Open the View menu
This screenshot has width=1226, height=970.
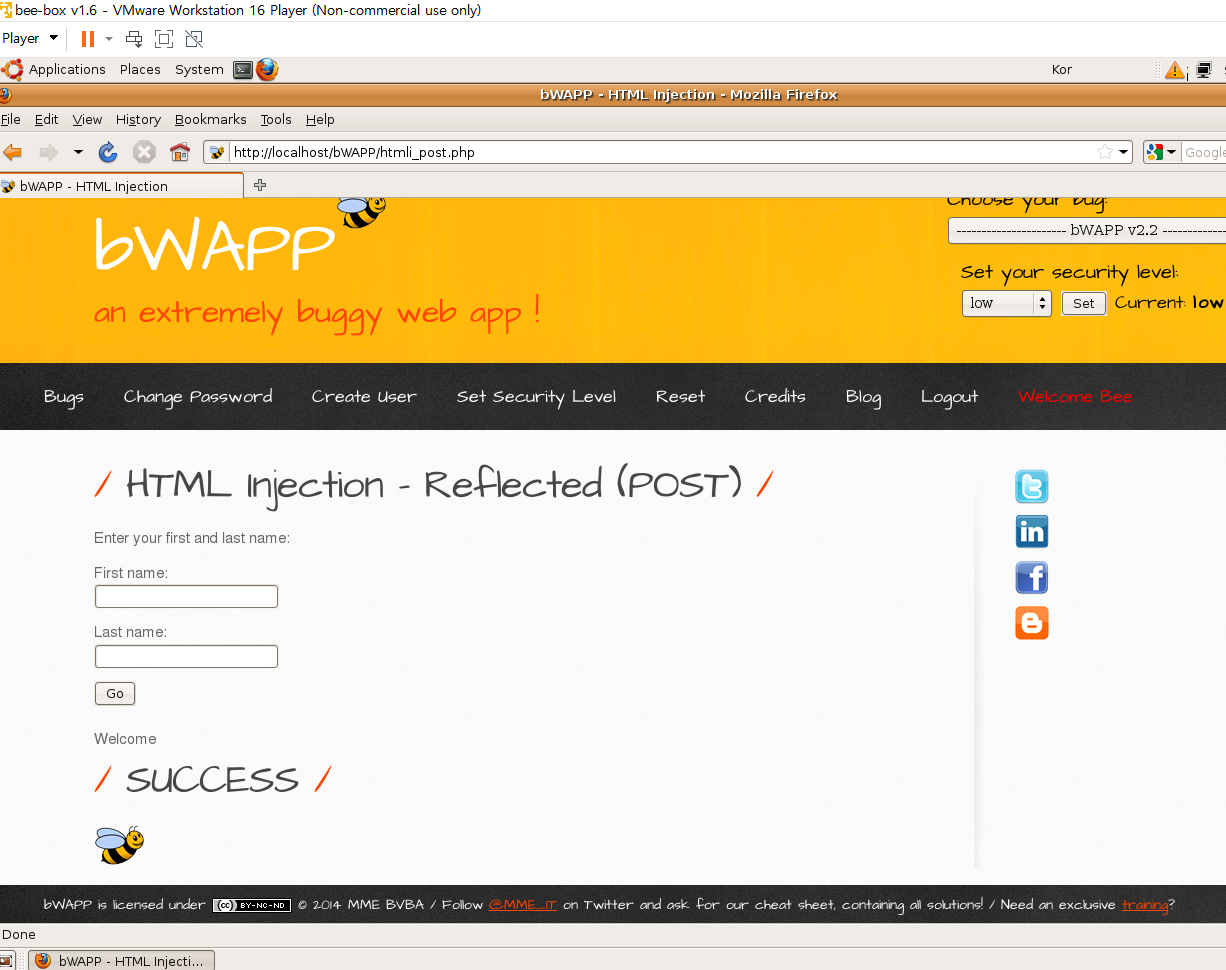click(87, 119)
